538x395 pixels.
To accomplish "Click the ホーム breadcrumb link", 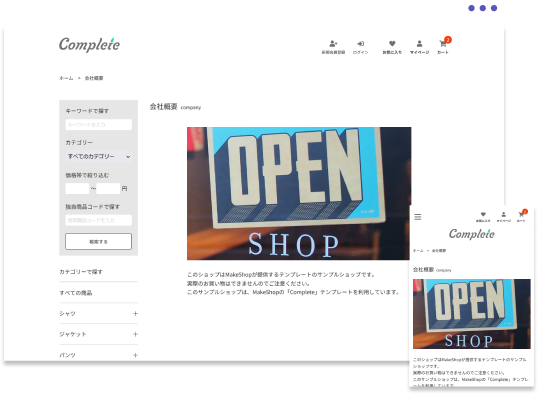I will (x=66, y=78).
